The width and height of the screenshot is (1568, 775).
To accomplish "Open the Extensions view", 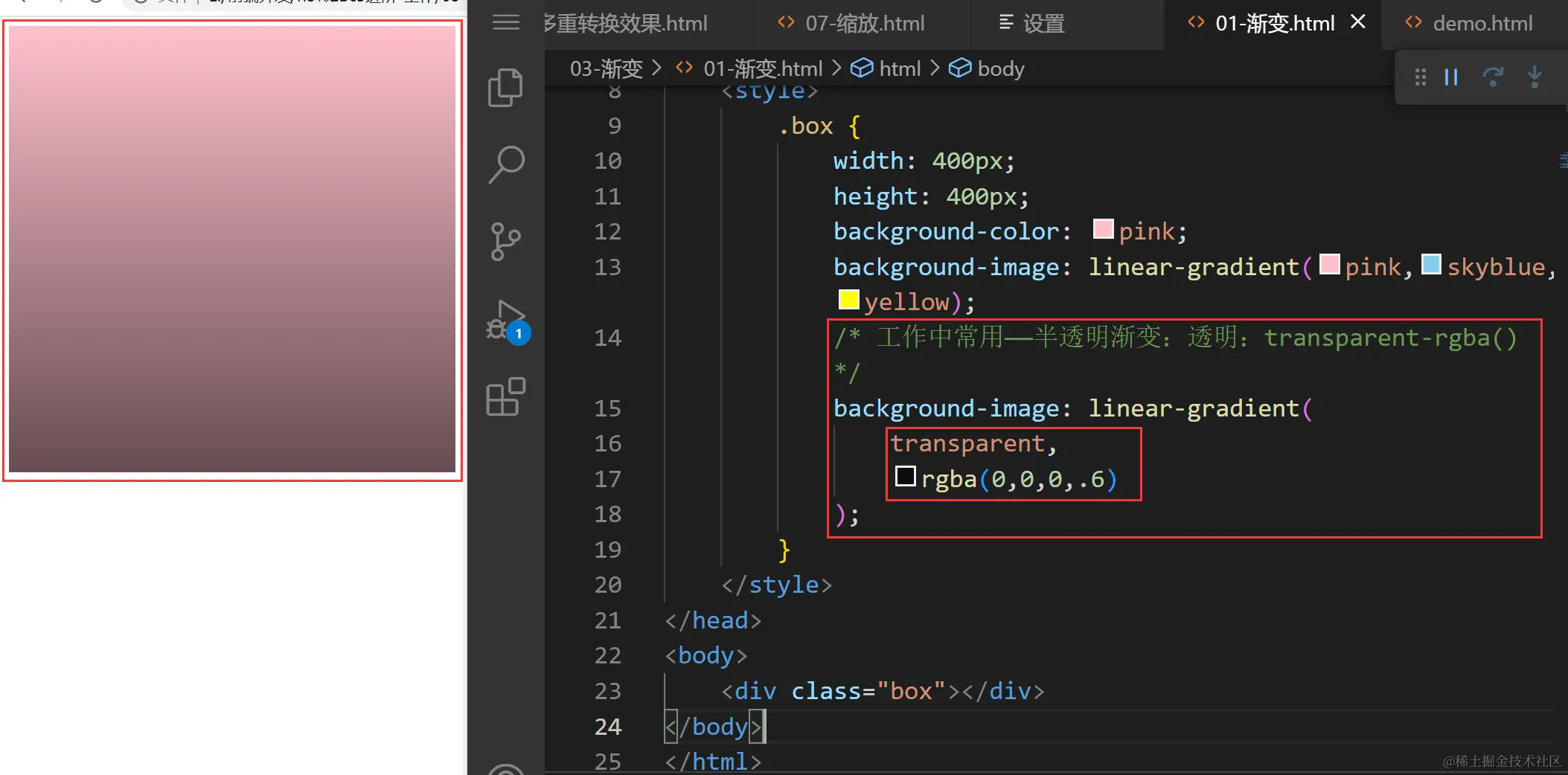I will click(x=506, y=396).
